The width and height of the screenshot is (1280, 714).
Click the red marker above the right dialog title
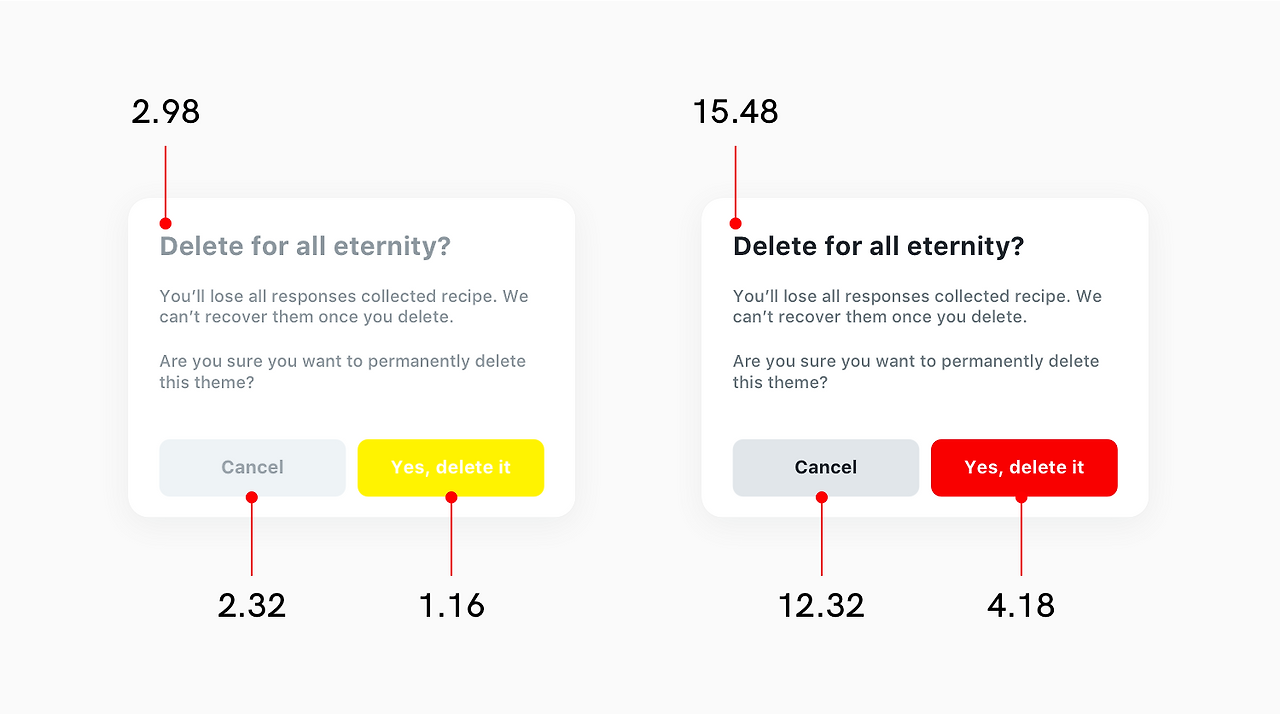point(735,222)
